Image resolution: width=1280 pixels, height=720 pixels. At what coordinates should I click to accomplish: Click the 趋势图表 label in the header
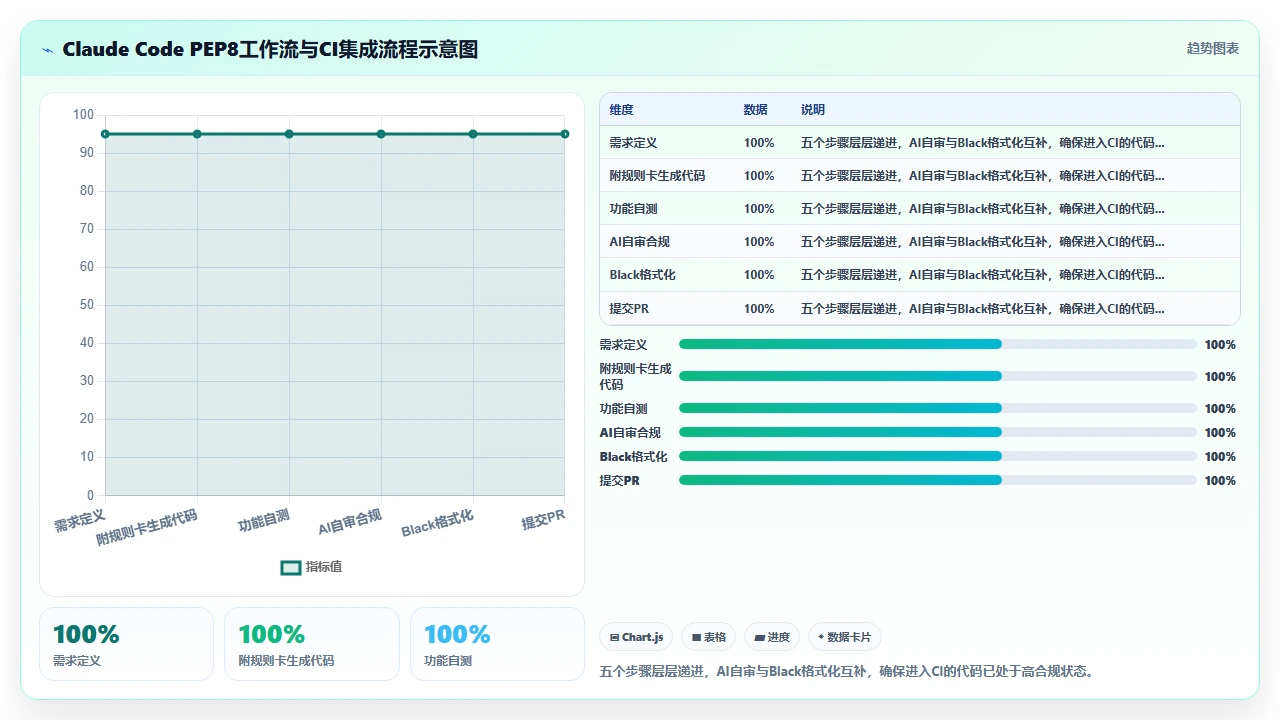point(1213,49)
